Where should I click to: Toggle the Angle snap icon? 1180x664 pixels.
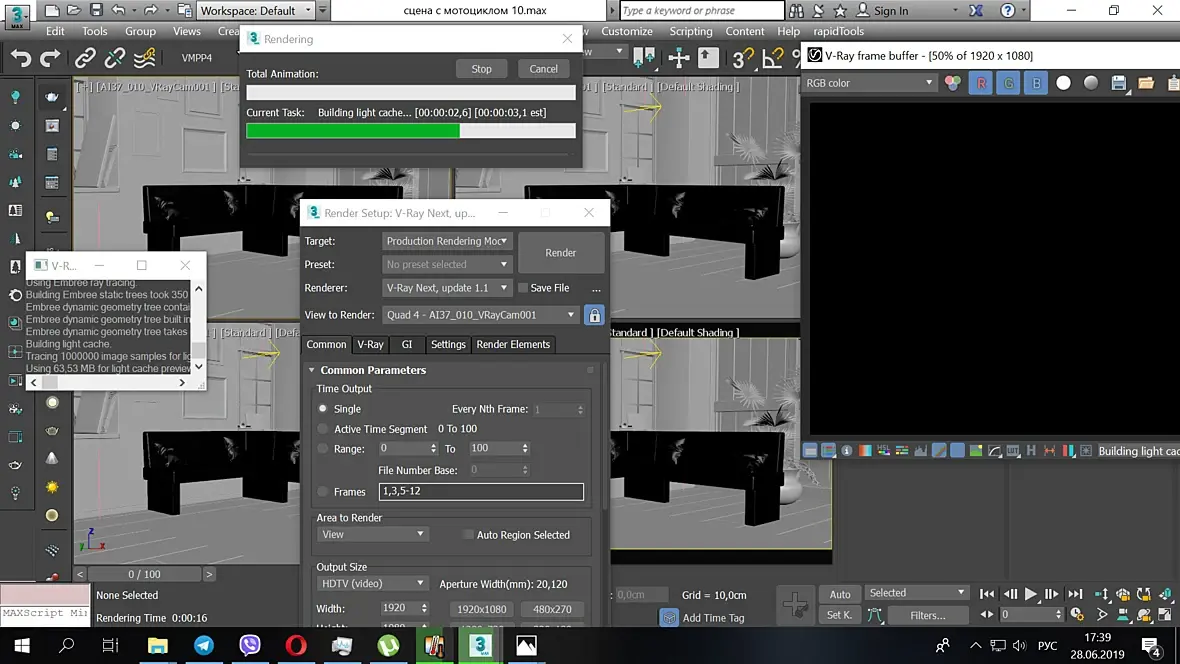772,58
